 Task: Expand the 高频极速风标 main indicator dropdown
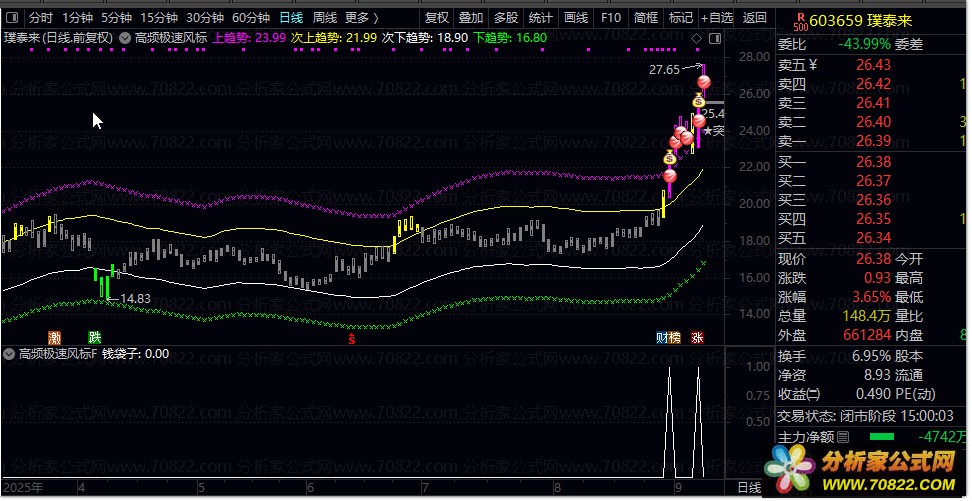pos(125,37)
